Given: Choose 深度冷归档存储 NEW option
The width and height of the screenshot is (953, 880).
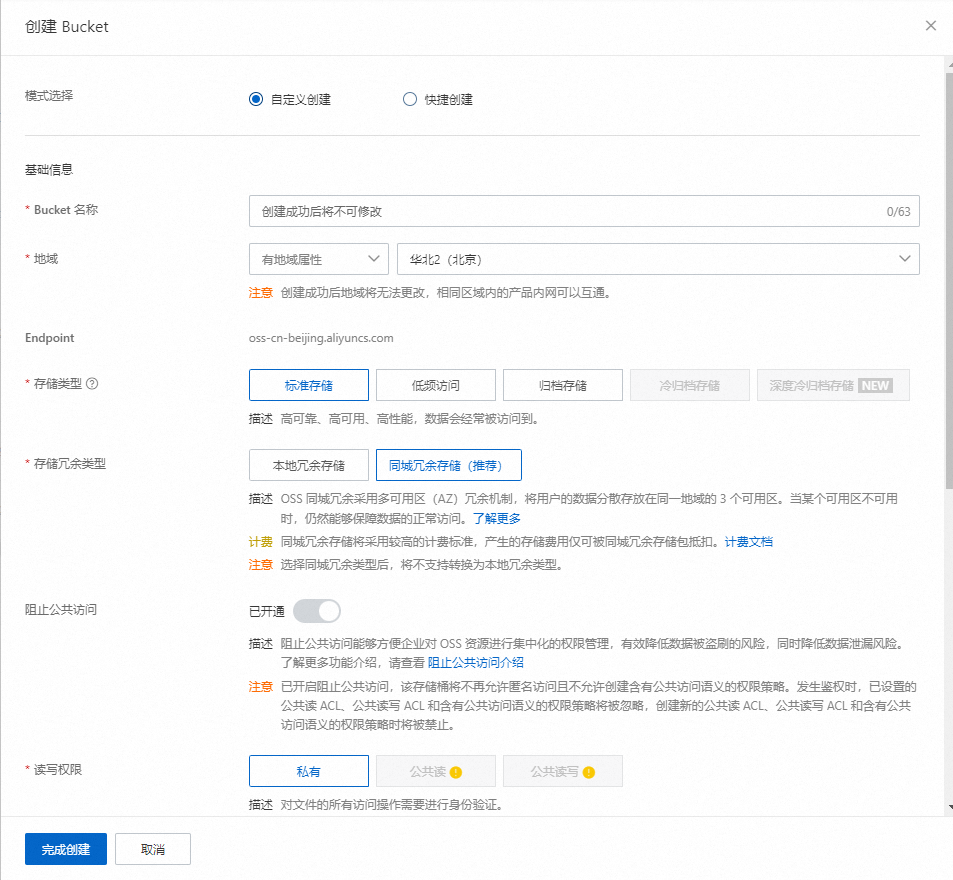Looking at the screenshot, I should [x=833, y=385].
